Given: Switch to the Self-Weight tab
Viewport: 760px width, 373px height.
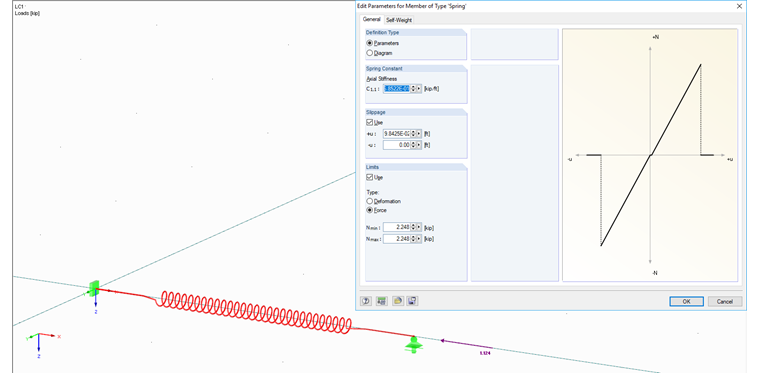Looking at the screenshot, I should coord(399,20).
